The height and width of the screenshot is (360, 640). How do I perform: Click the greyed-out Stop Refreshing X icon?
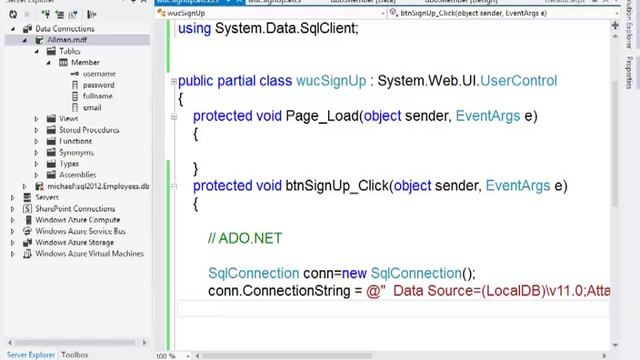coord(27,15)
